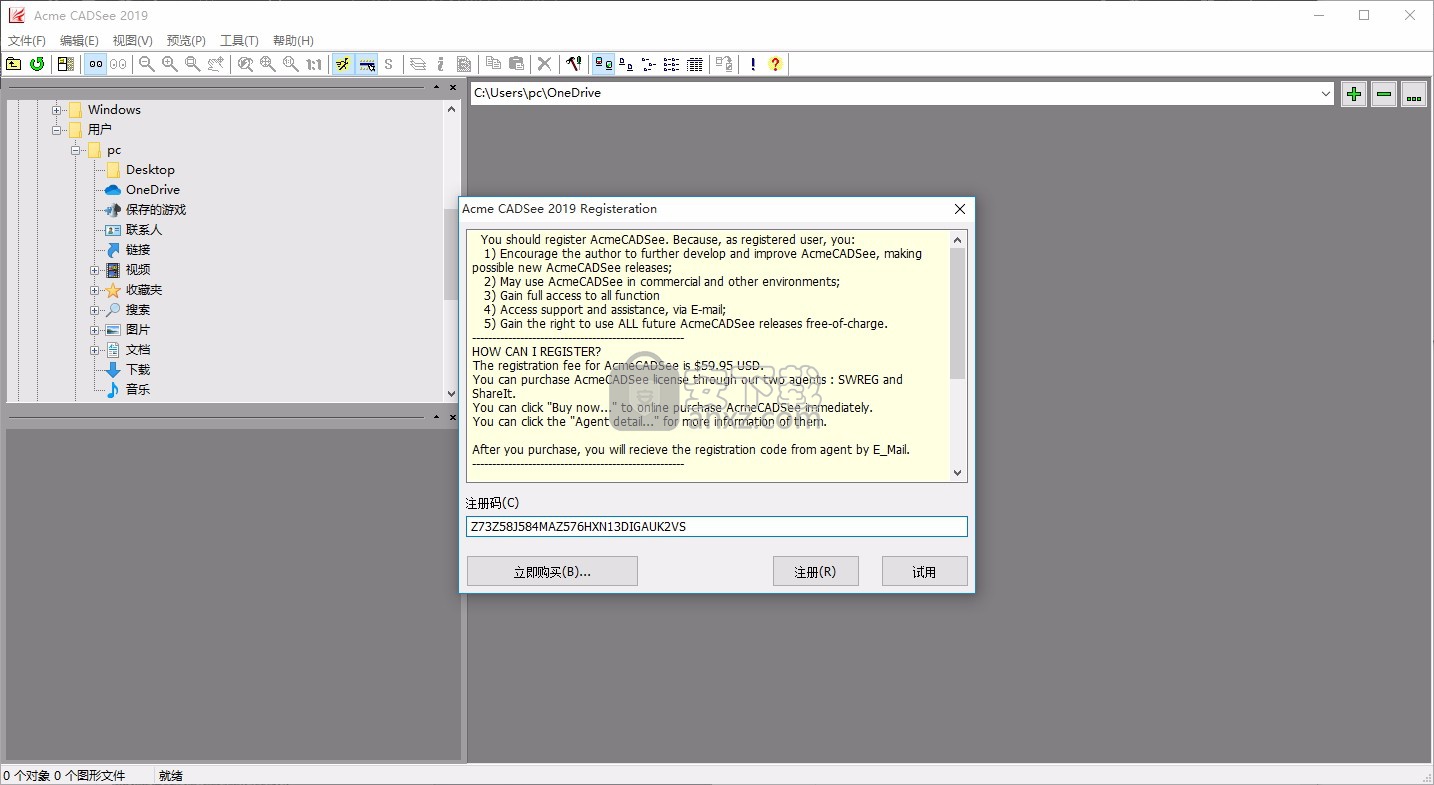Screen dimensions: 1434x785
Task: Click the 1:1 actual size icon
Action: [x=314, y=64]
